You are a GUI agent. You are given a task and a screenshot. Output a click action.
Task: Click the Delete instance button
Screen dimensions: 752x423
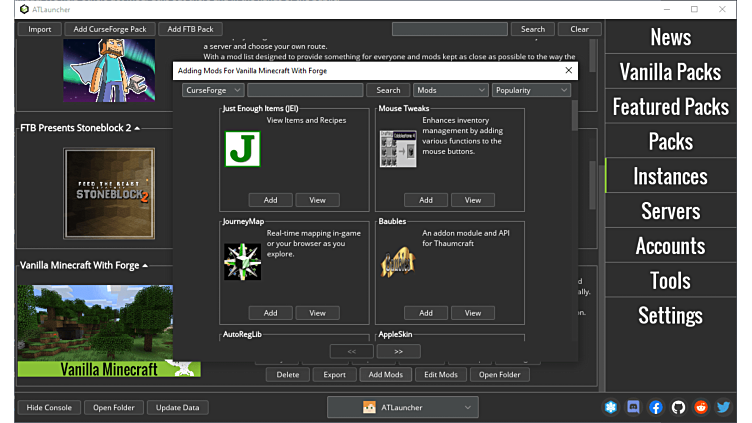click(288, 375)
